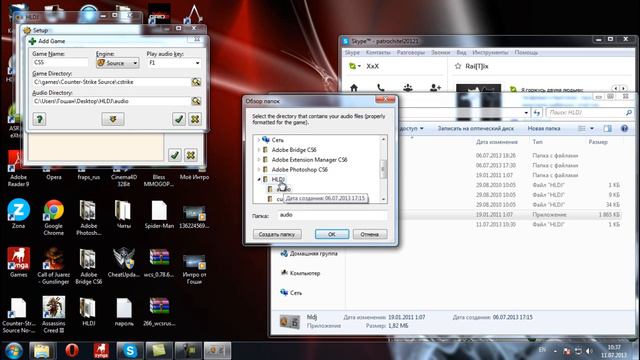Click the Zona desktop icon
Viewport: 640px width, 360px height.
[x=18, y=214]
